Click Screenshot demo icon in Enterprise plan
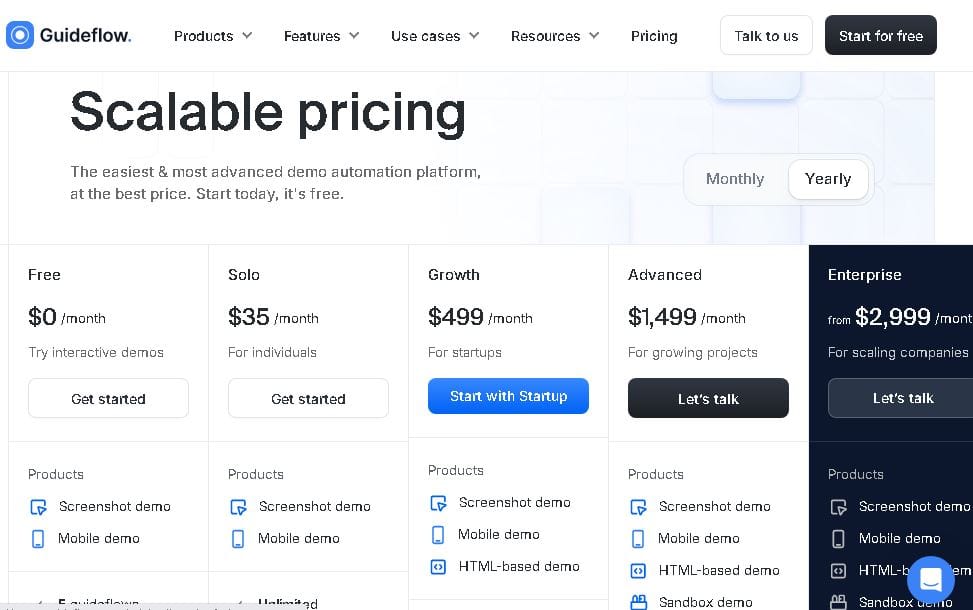The height and width of the screenshot is (610, 973). click(839, 507)
